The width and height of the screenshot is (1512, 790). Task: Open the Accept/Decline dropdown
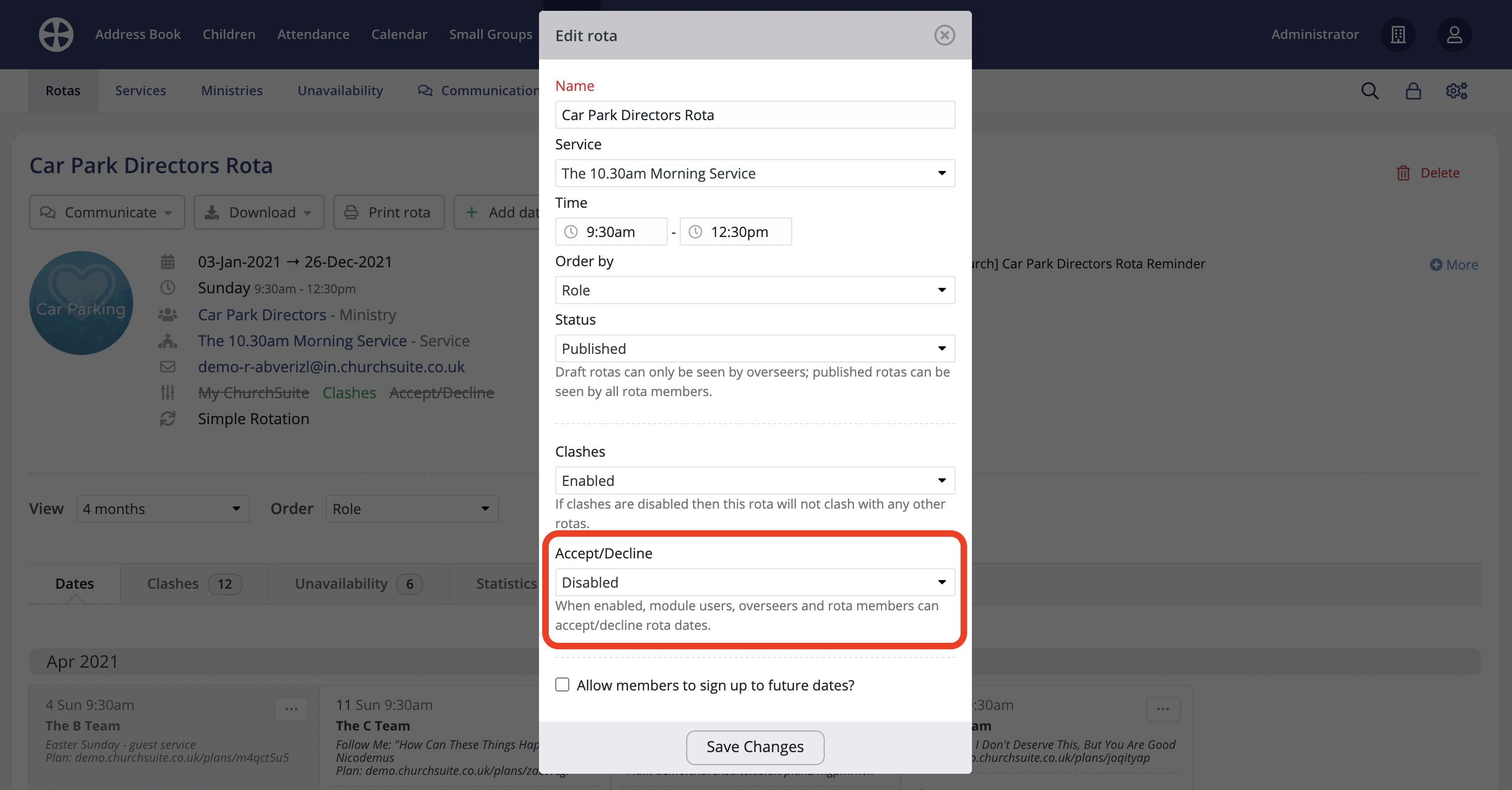(x=755, y=582)
